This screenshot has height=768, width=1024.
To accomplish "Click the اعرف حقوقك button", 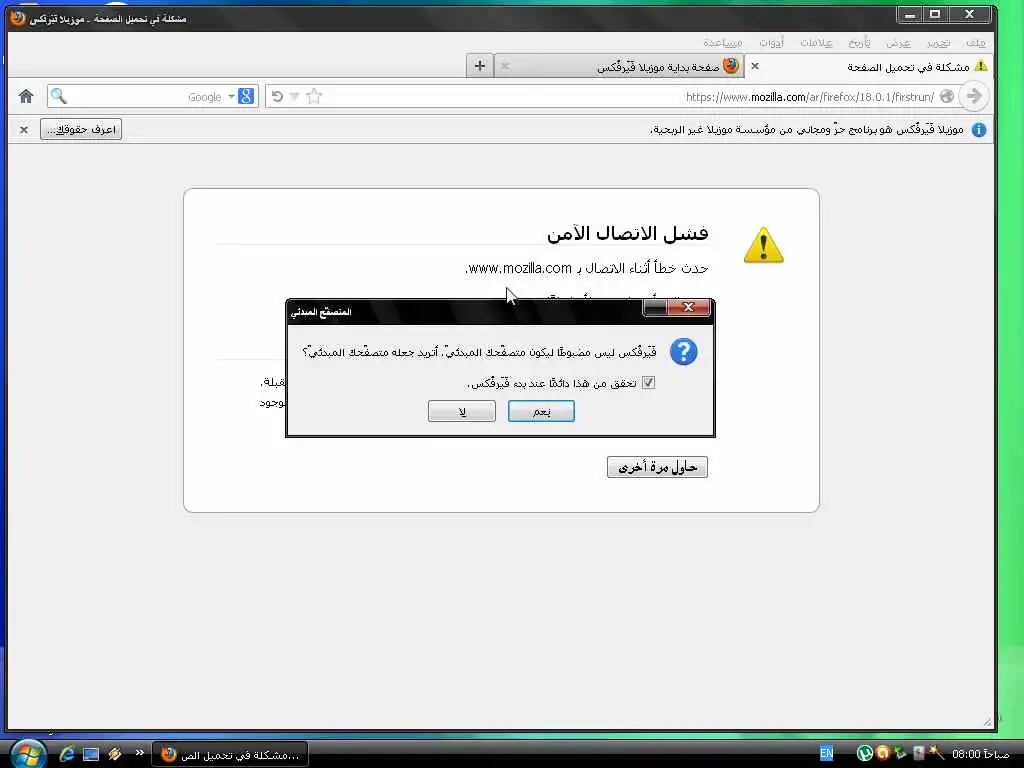I will tap(81, 129).
